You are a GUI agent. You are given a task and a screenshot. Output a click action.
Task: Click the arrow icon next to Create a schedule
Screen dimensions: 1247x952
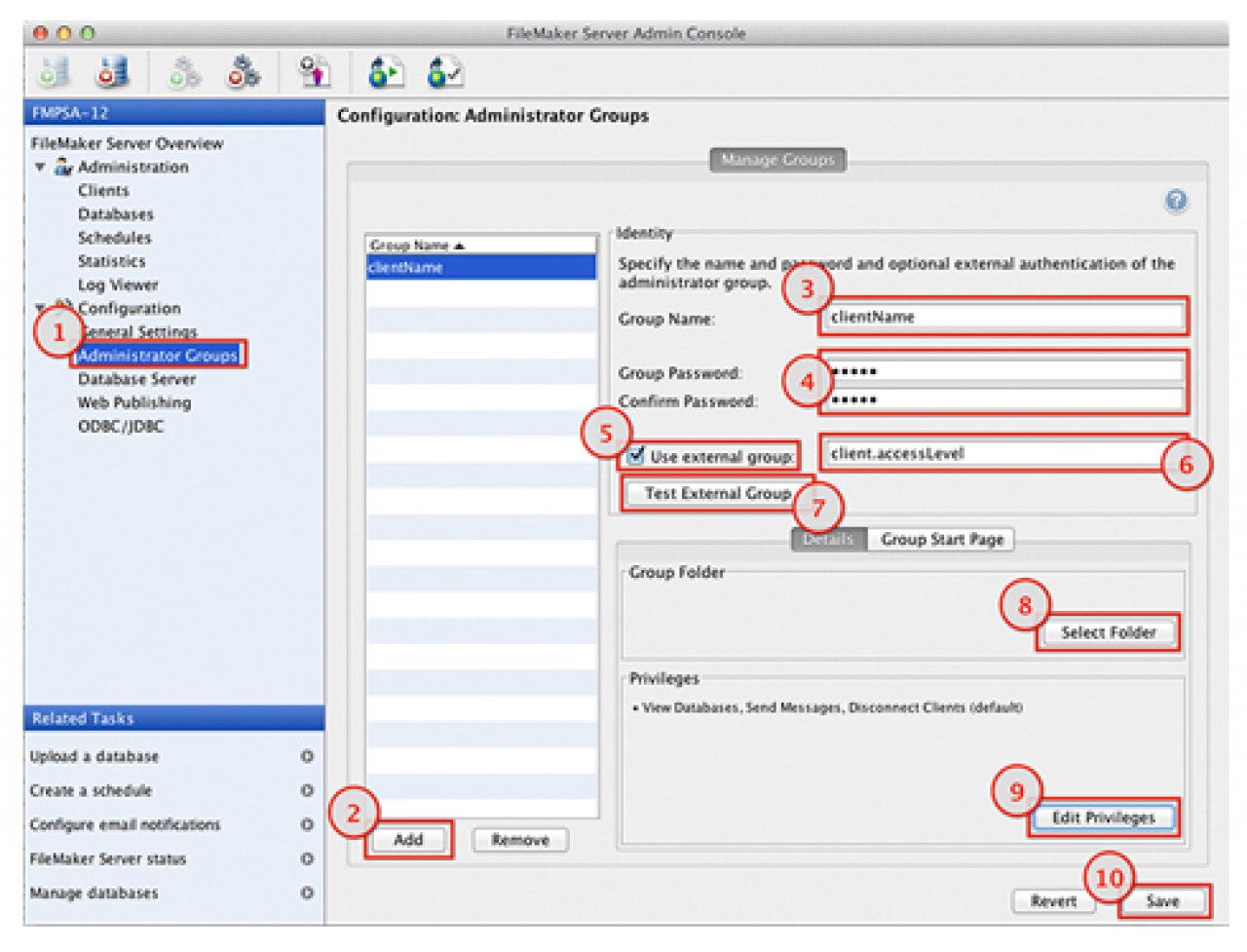tap(307, 790)
